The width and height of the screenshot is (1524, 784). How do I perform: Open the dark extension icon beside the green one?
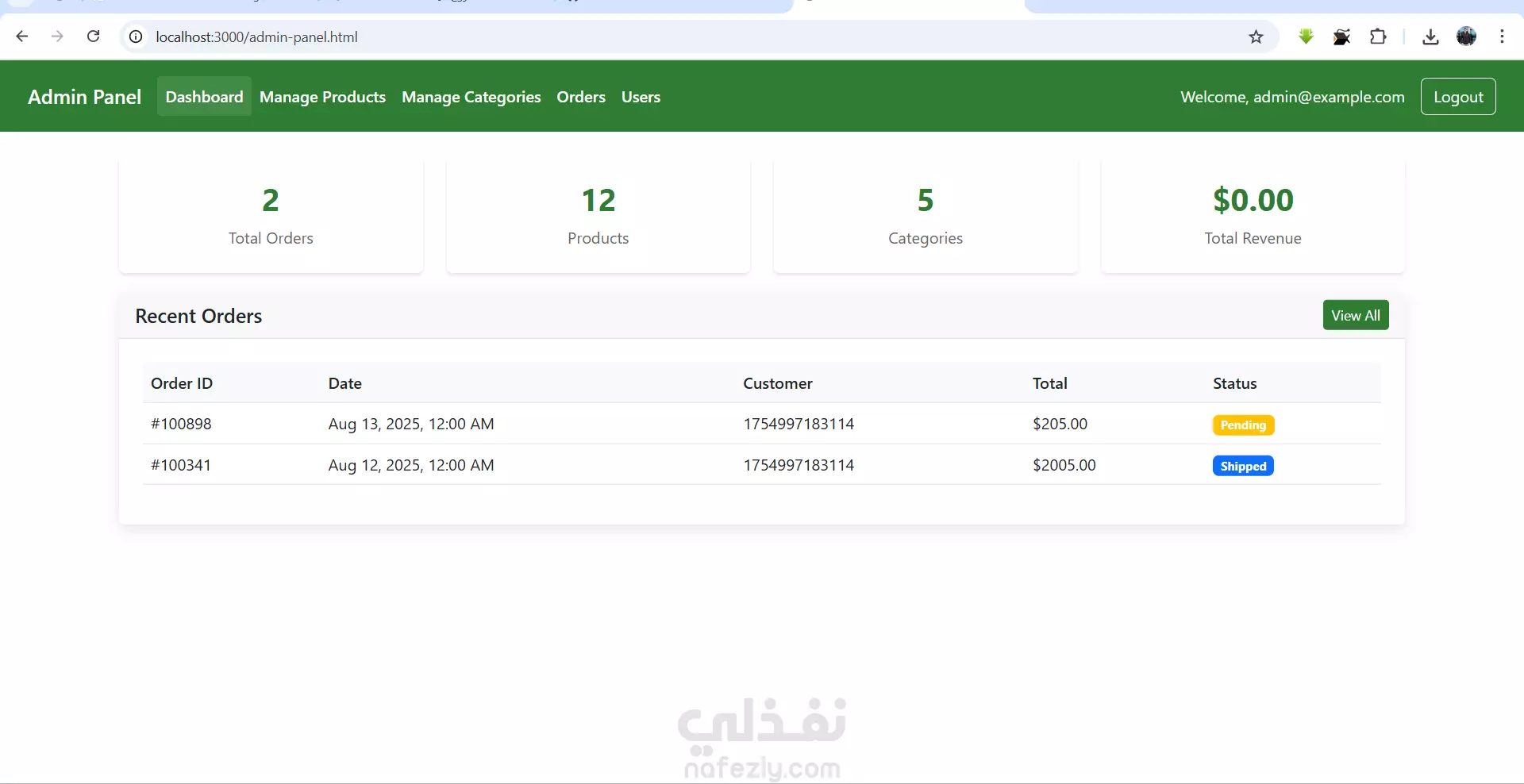tap(1341, 37)
